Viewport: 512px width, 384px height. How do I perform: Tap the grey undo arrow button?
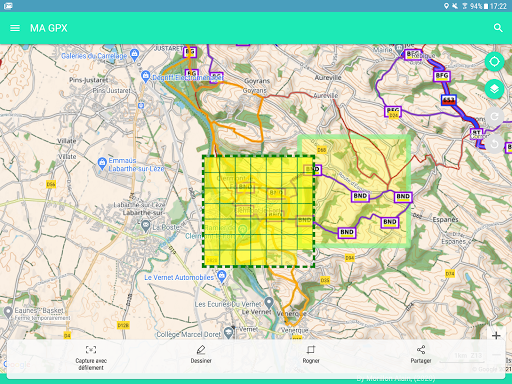(494, 144)
